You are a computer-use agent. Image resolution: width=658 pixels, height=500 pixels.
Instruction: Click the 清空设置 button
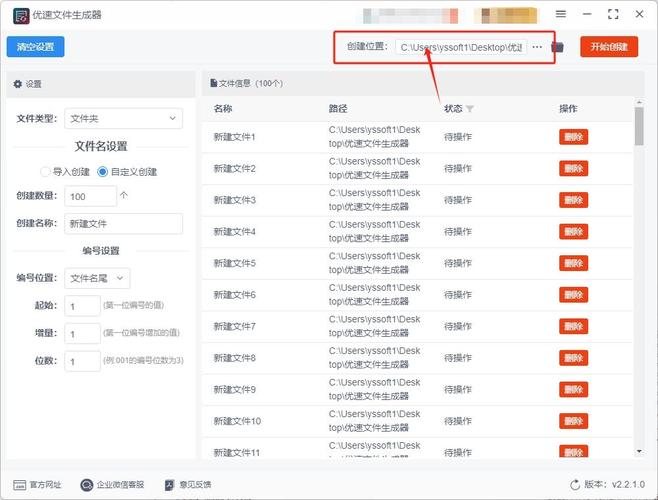click(35, 47)
